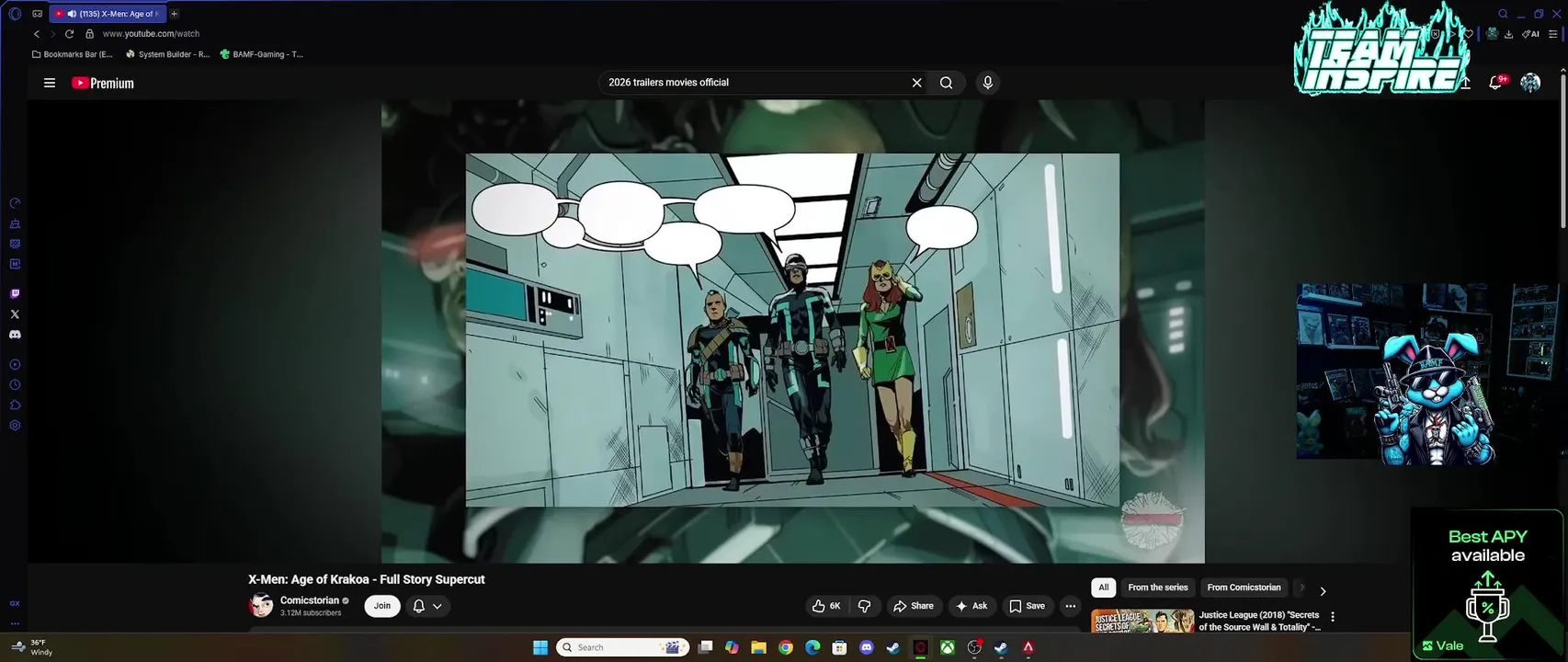
Task: Open the Windows Start menu
Action: 540,647
